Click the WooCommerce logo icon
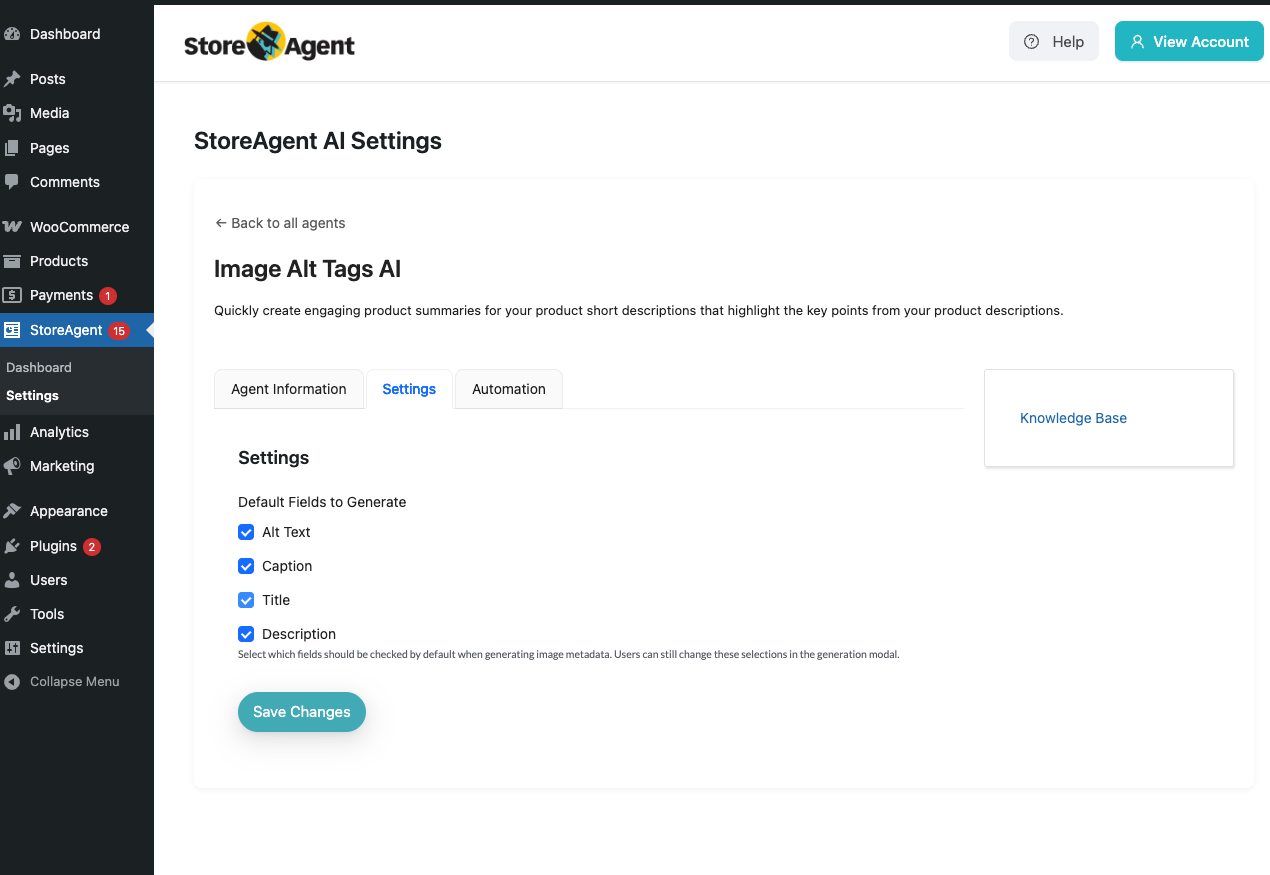 12,227
